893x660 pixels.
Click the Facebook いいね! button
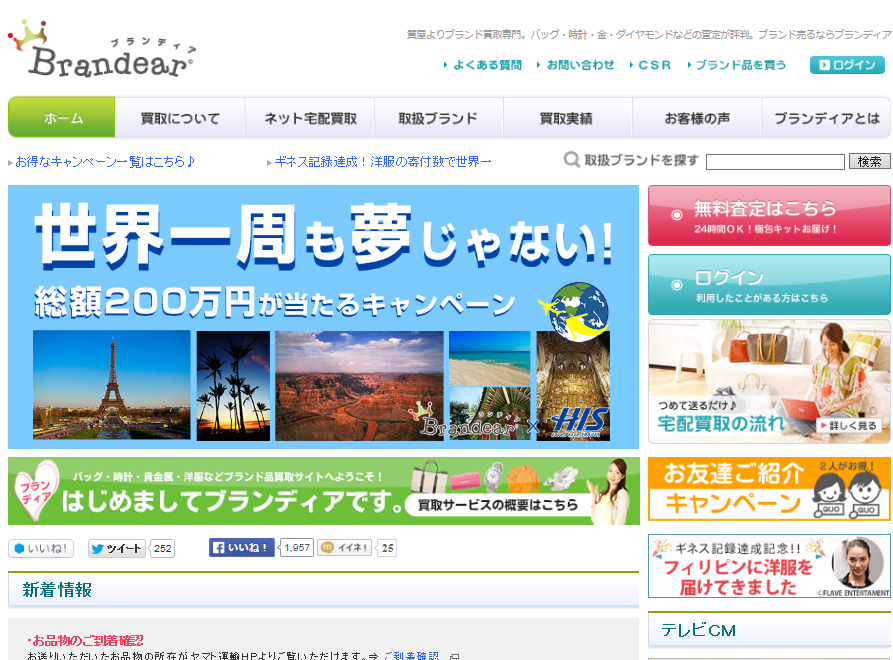click(x=241, y=548)
